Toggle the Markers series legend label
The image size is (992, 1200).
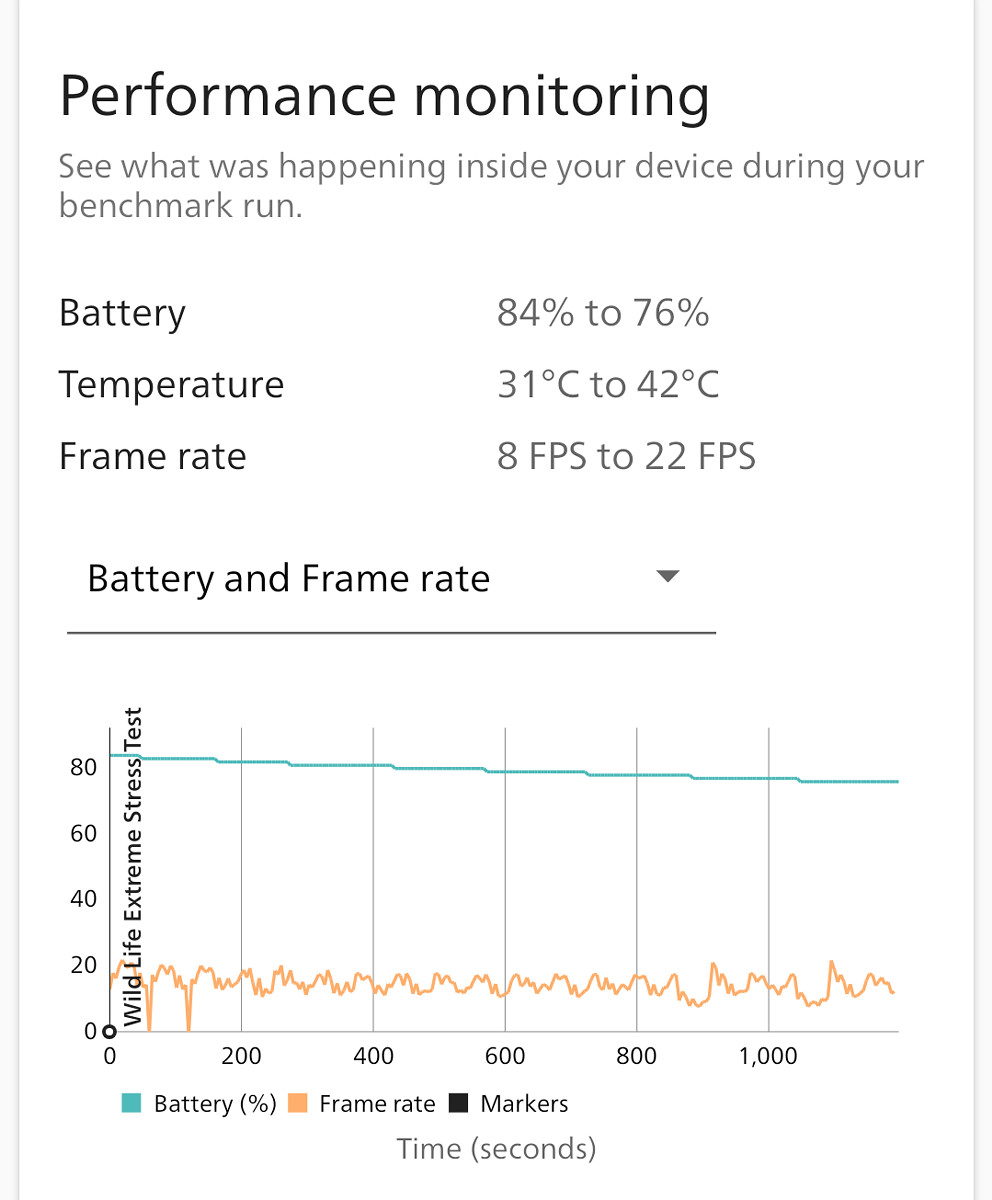coord(524,1104)
